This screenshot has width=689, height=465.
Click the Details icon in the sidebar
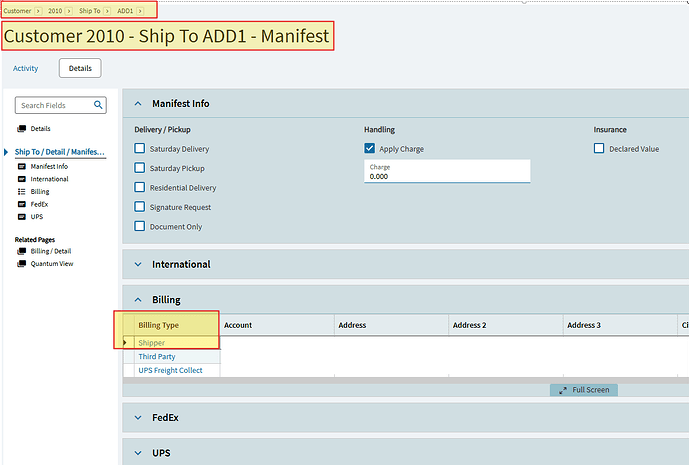click(x=22, y=129)
